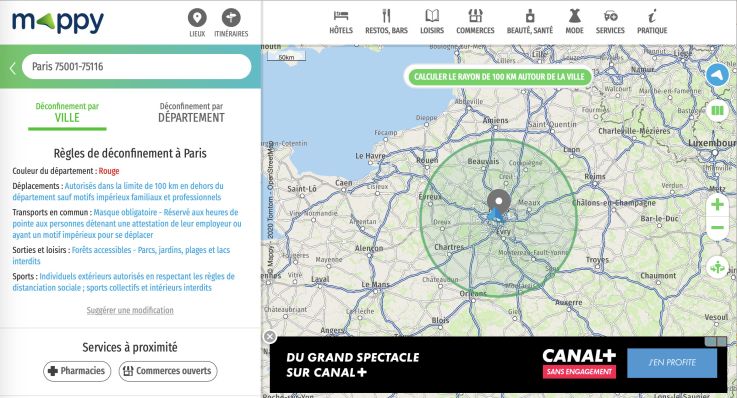Viewport: 737px width, 398px height.
Task: Click the Pharmacies button
Action: [77, 371]
